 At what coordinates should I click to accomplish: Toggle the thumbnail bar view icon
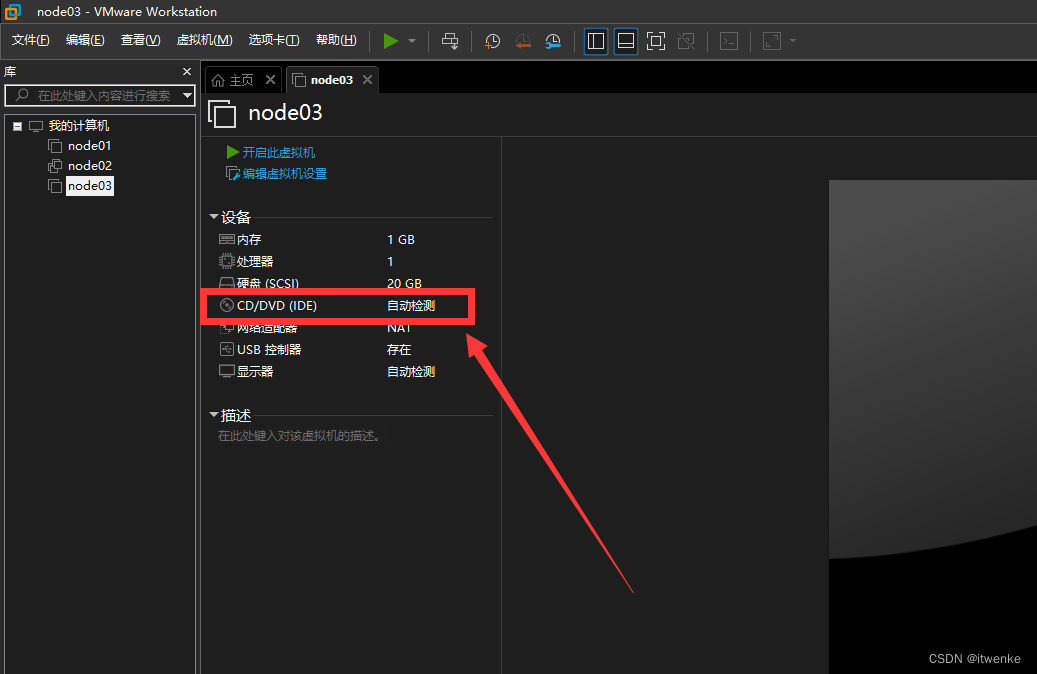[x=626, y=41]
